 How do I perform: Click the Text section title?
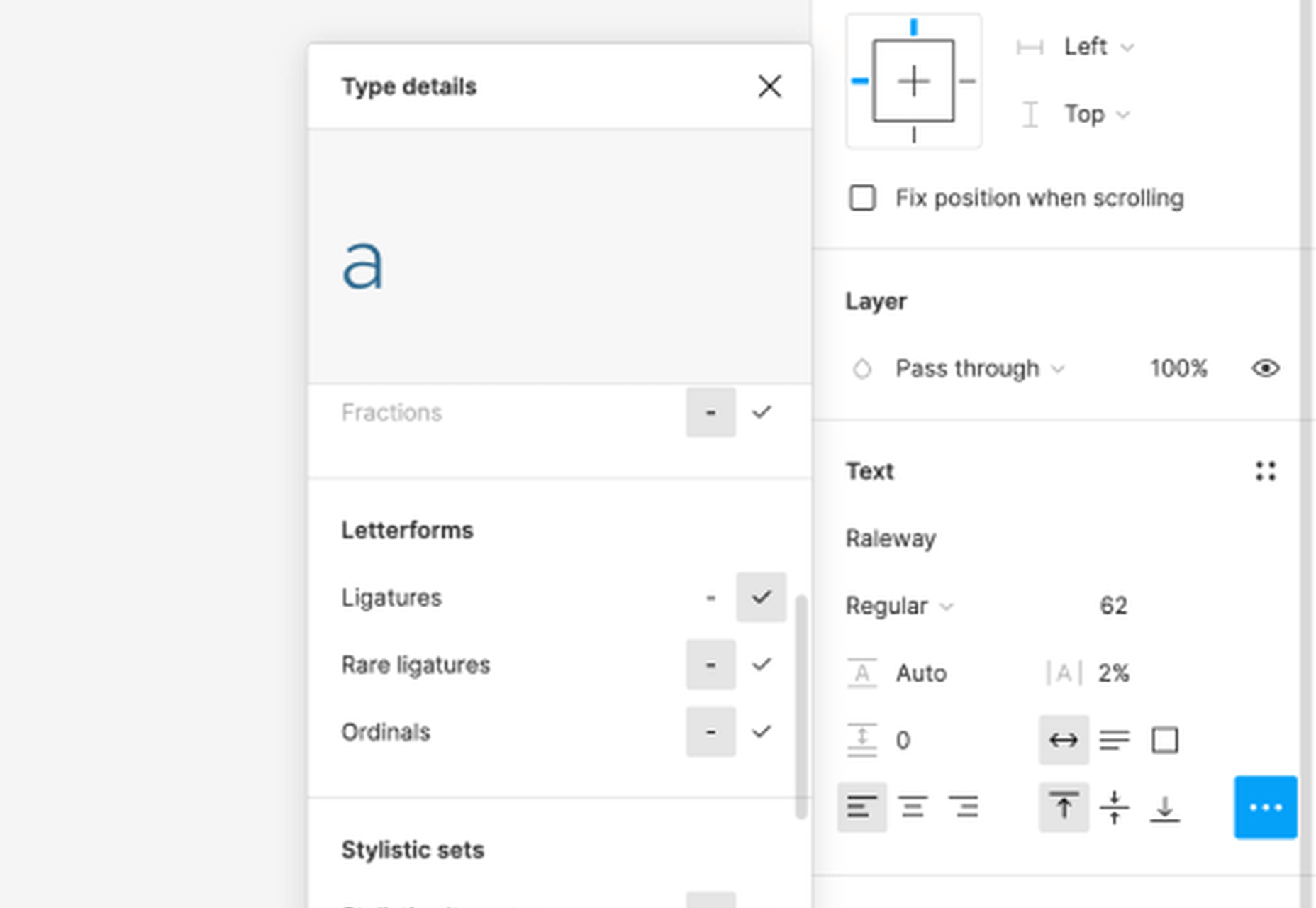pos(869,471)
